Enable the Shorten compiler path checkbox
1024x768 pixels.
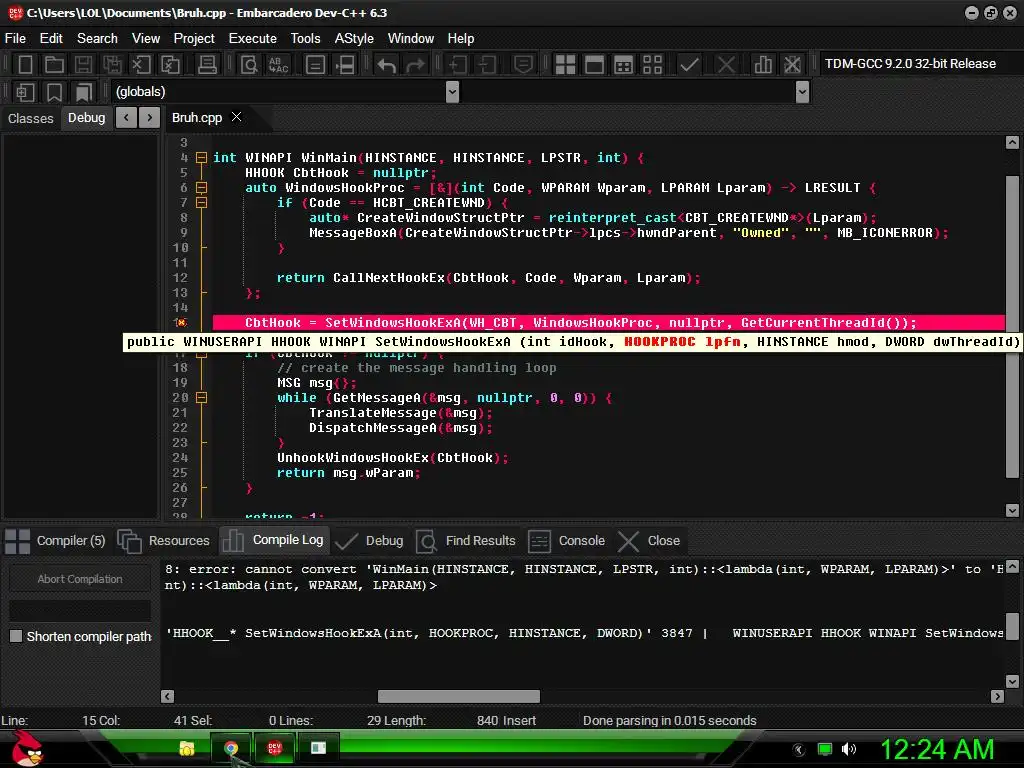click(x=16, y=636)
